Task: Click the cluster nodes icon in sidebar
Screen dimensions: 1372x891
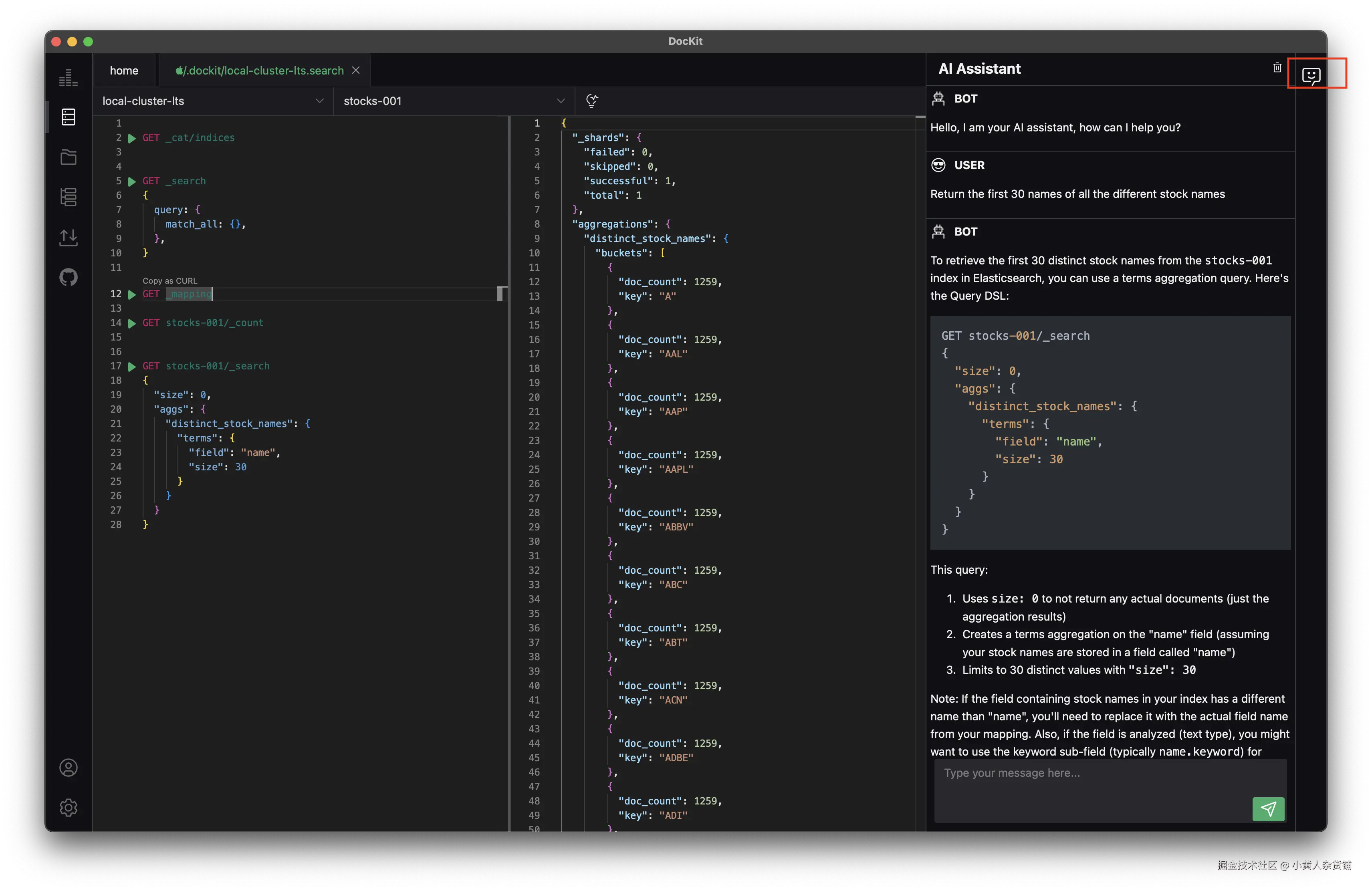Action: (x=68, y=197)
